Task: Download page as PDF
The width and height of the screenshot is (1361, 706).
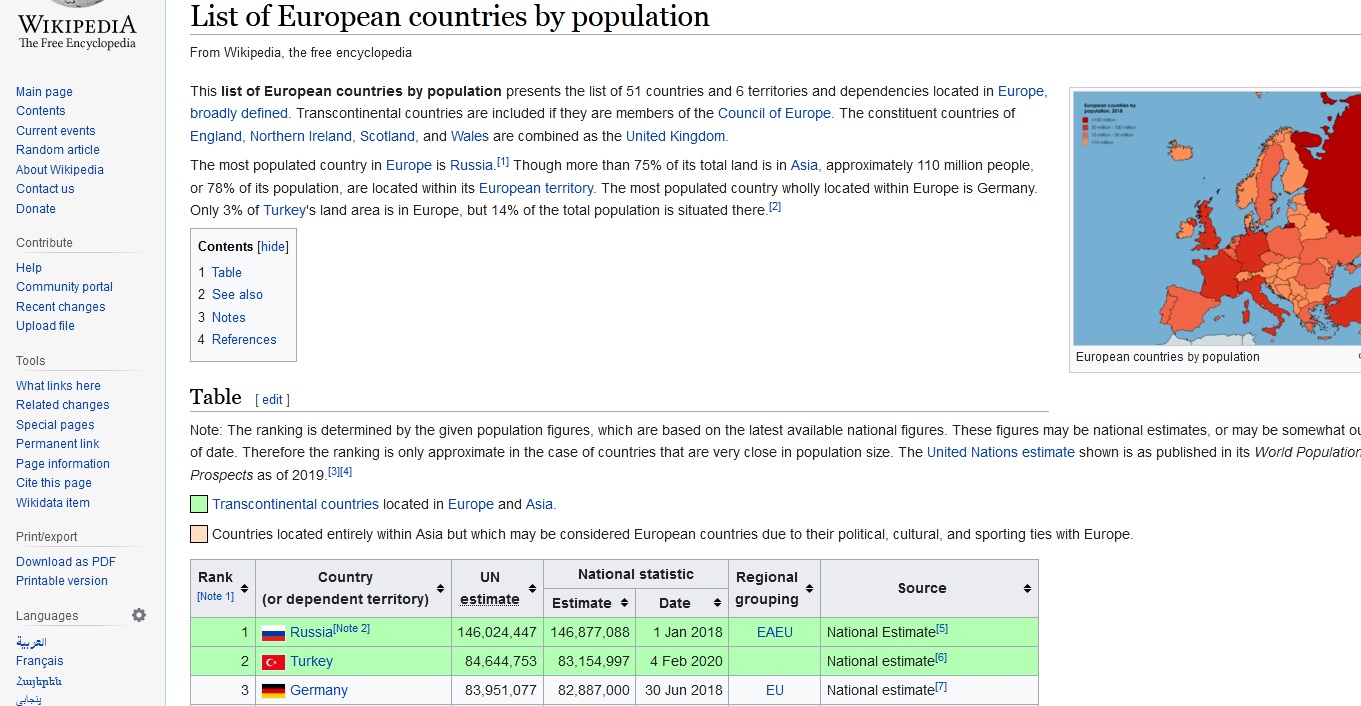Action: pos(66,562)
